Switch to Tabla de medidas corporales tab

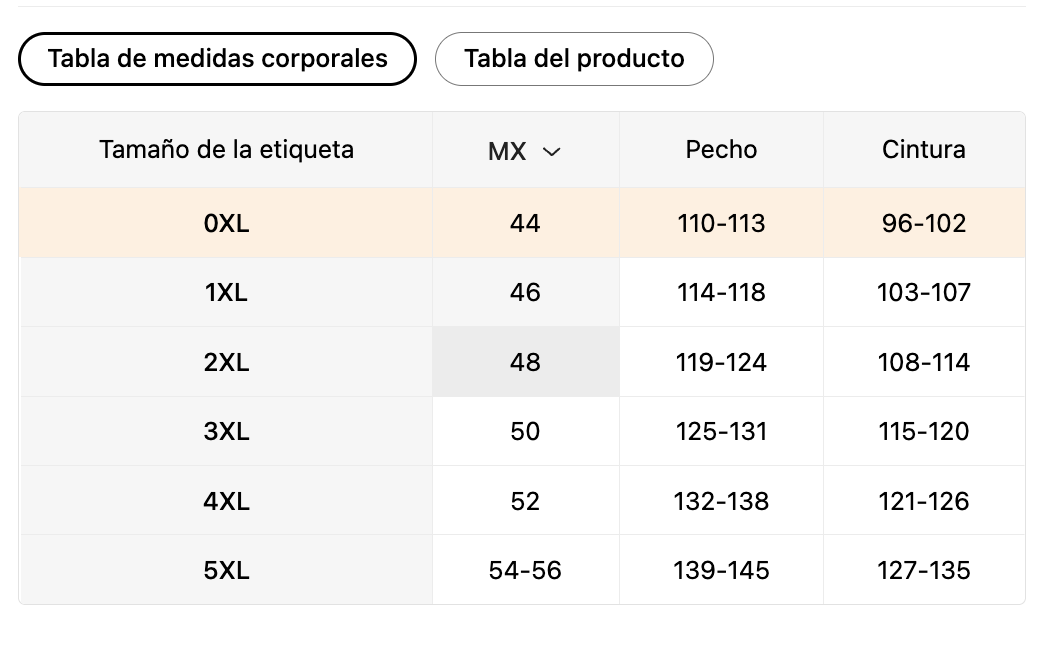tap(217, 59)
